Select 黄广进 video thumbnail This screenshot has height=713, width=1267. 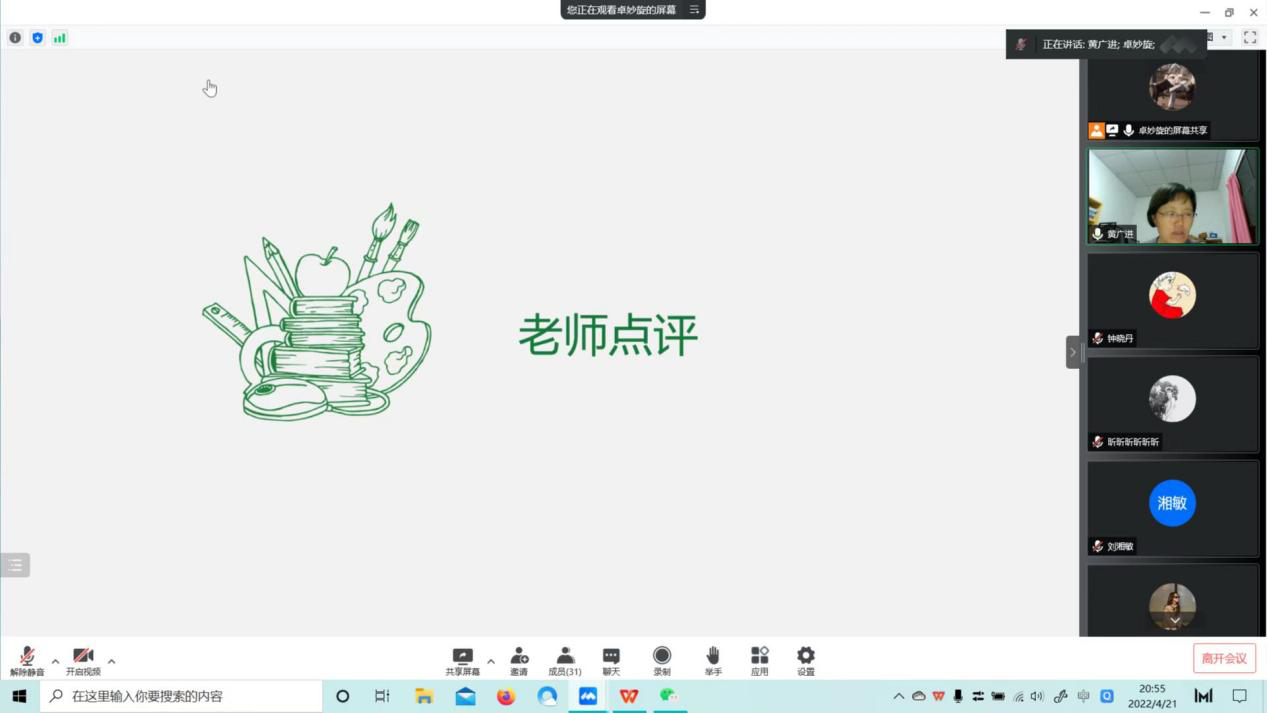[1172, 197]
